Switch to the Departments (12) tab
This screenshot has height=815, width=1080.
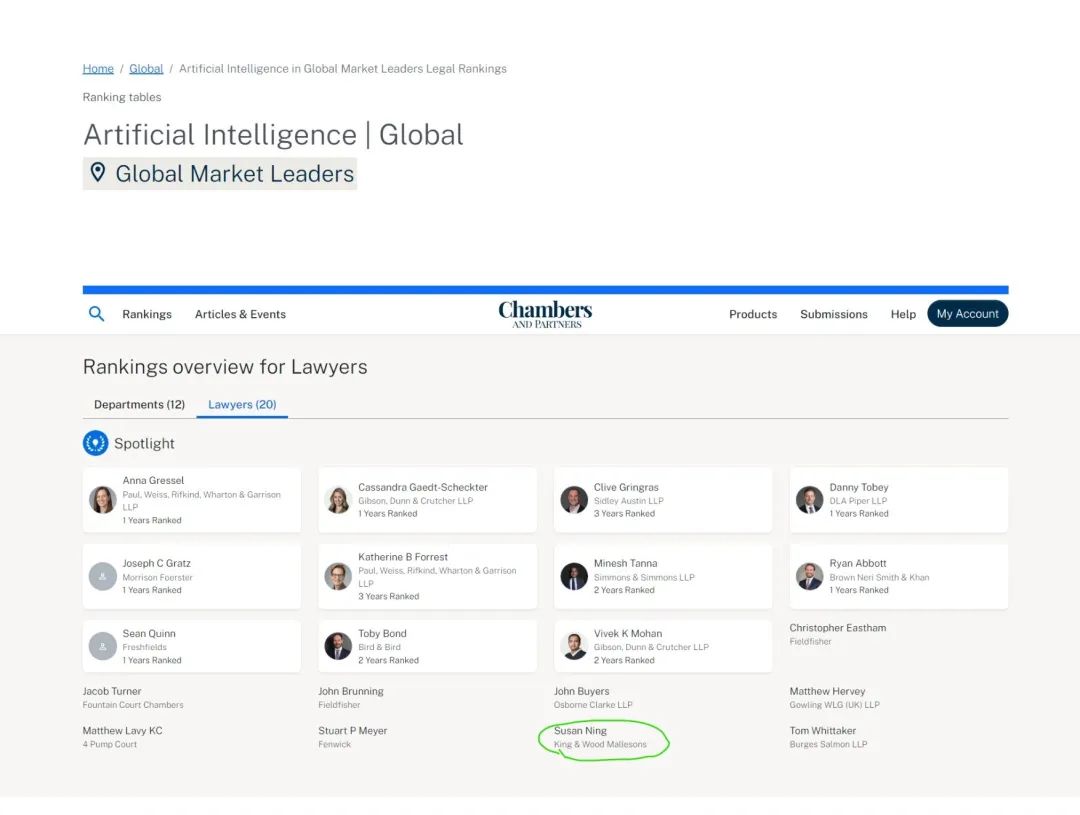[139, 404]
